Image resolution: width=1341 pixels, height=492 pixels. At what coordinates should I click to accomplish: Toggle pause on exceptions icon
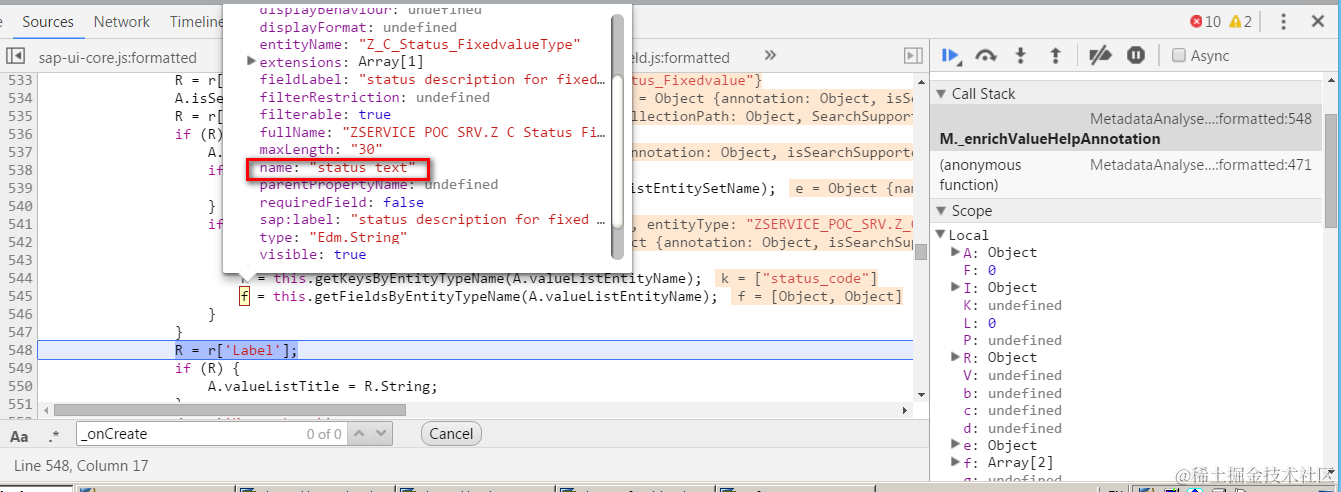click(x=1136, y=56)
